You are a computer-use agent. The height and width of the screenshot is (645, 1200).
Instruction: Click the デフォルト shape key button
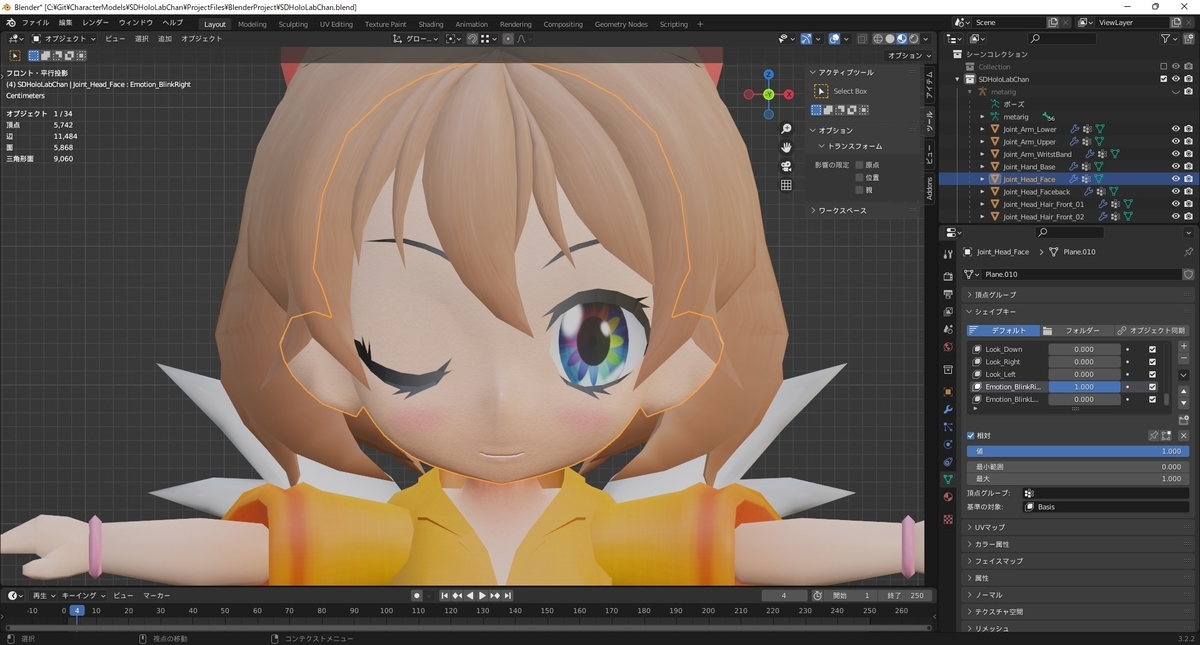1002,330
